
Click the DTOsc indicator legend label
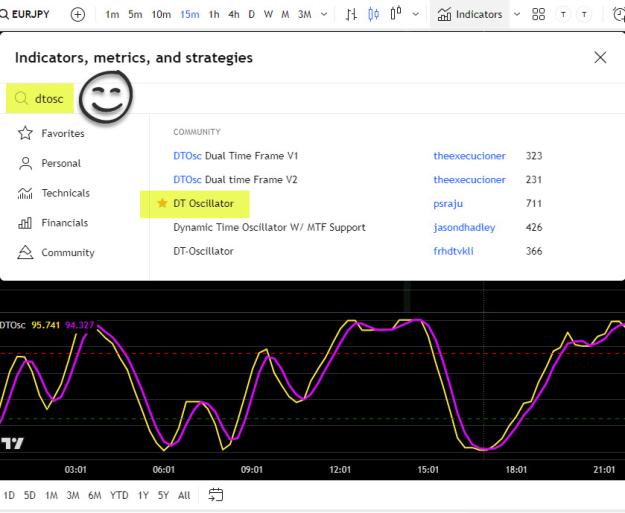click(x=12, y=325)
